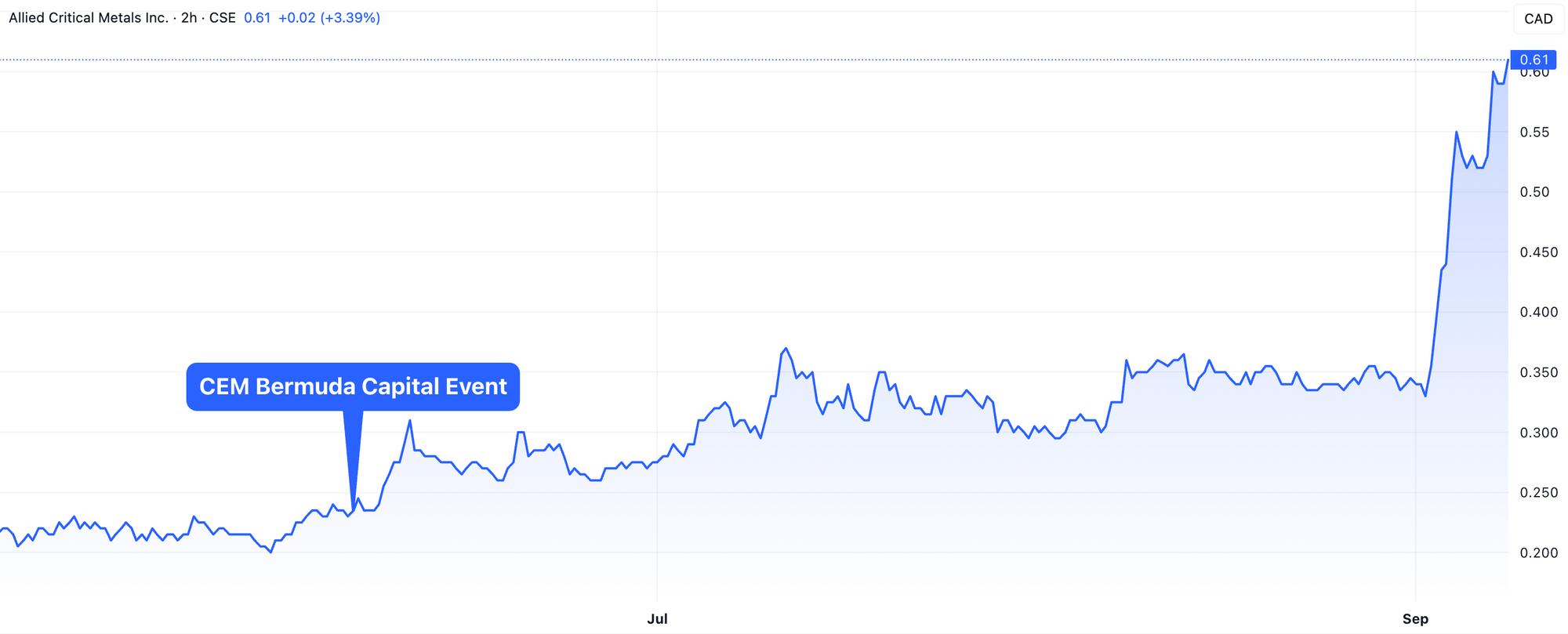Click the 0.300 price axis label
1568x634 pixels.
(1538, 433)
